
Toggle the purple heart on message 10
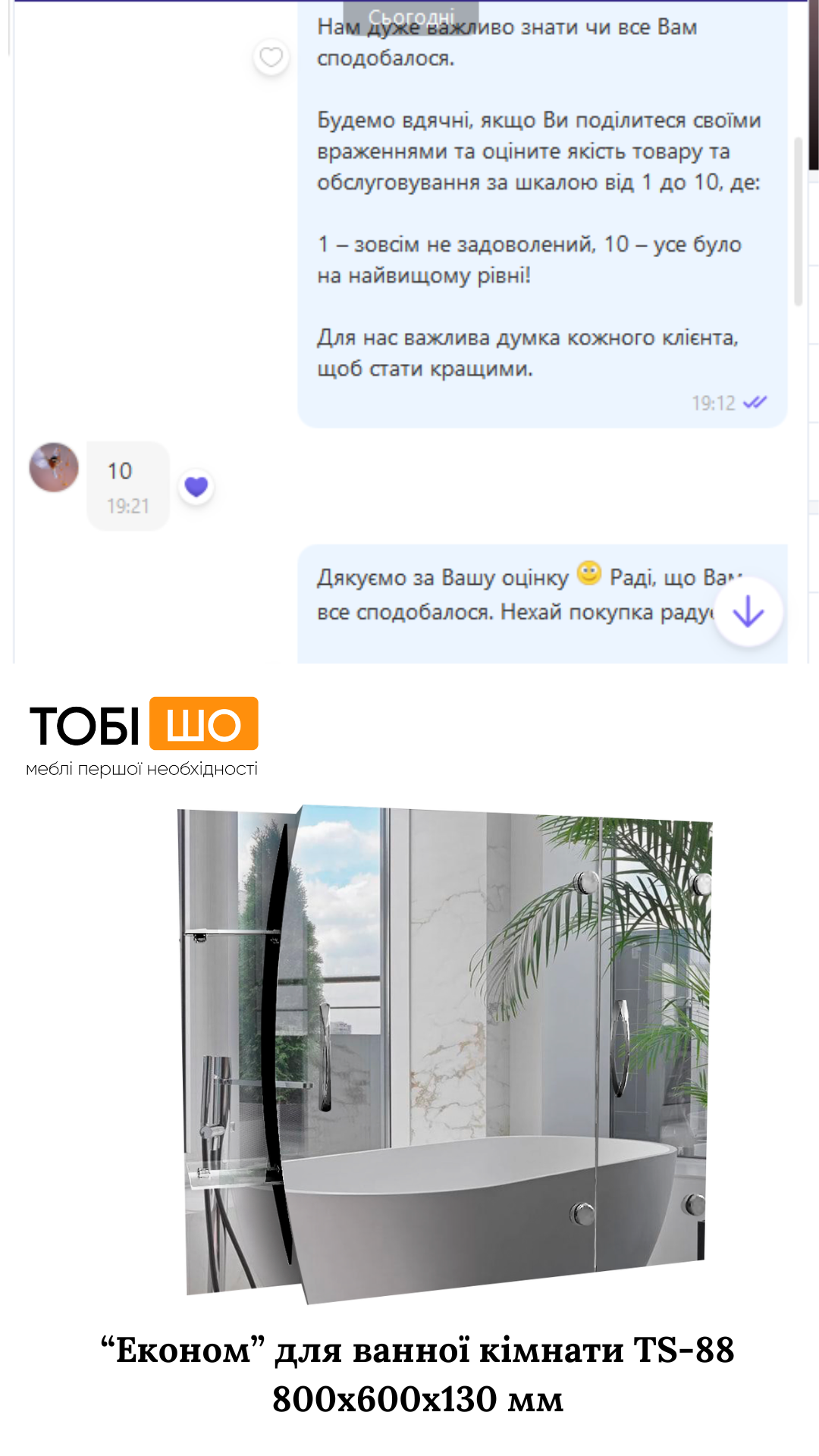196,486
